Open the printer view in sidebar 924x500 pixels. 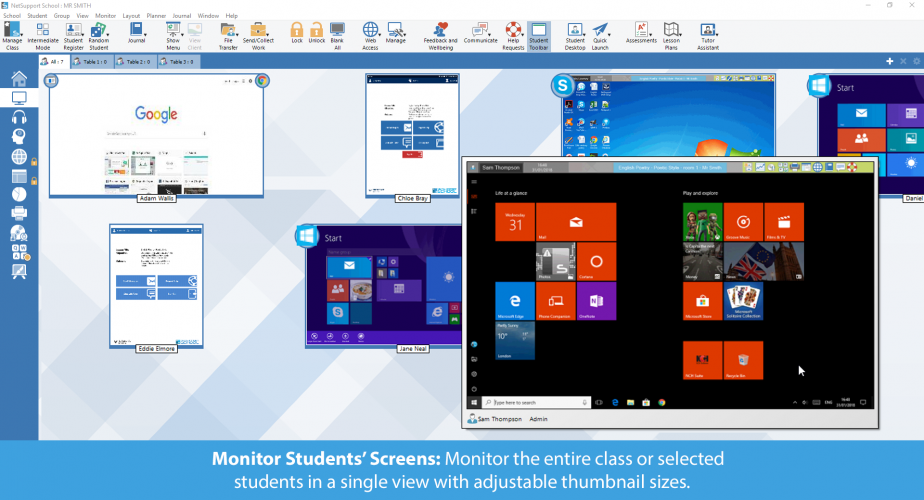[19, 213]
